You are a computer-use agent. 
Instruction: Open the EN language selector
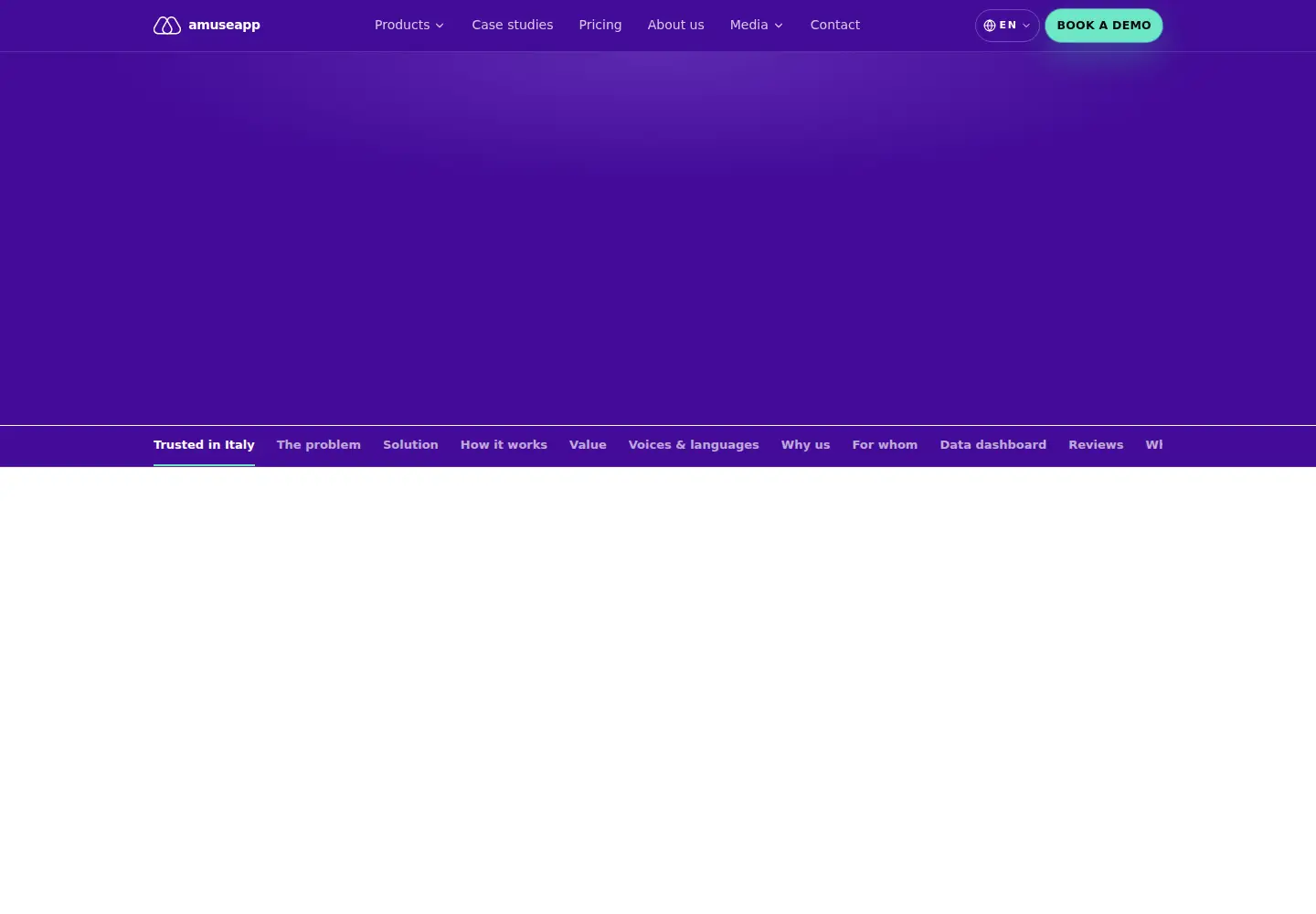pos(1007,26)
